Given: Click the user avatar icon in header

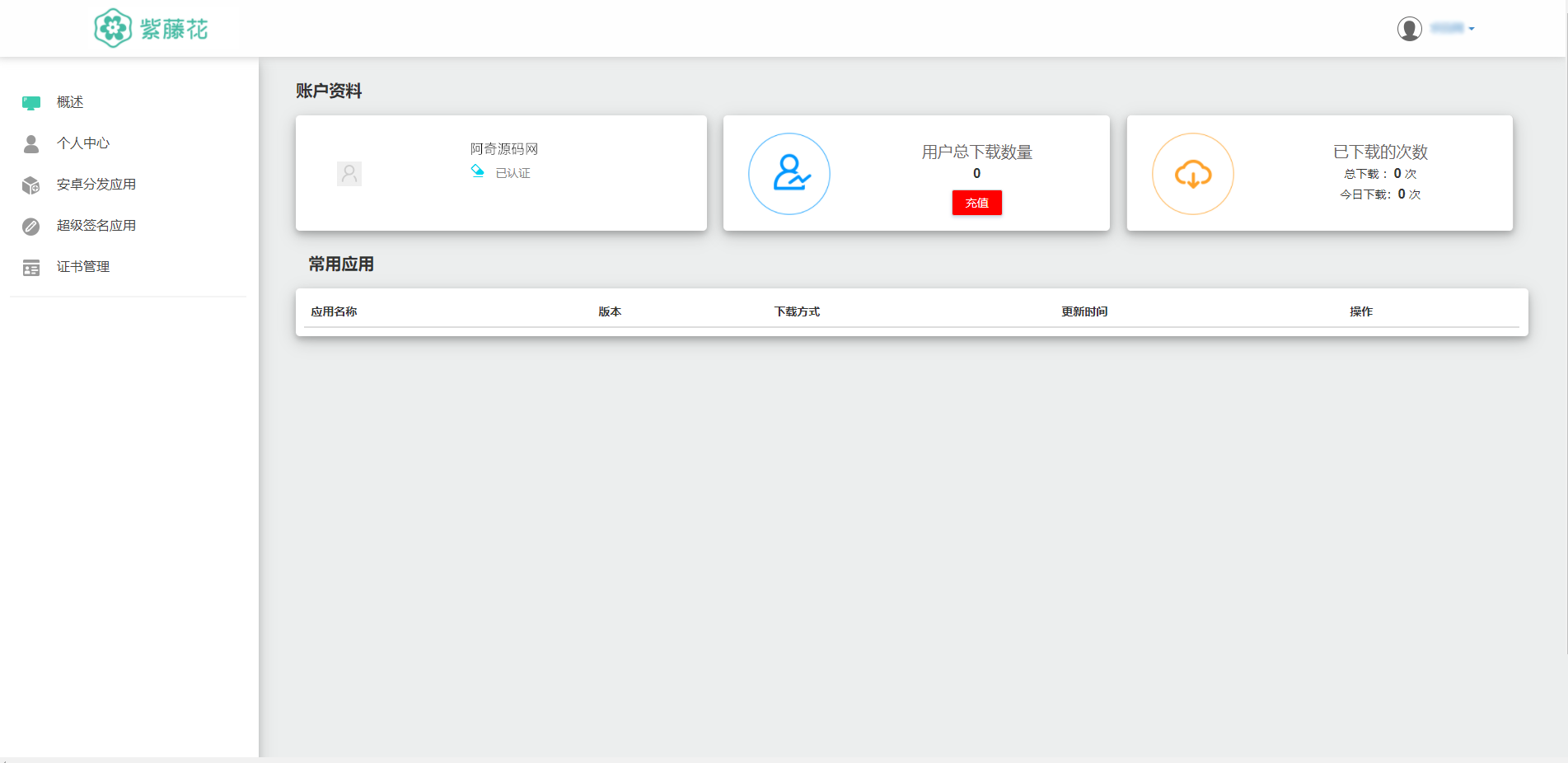Looking at the screenshot, I should [1409, 29].
